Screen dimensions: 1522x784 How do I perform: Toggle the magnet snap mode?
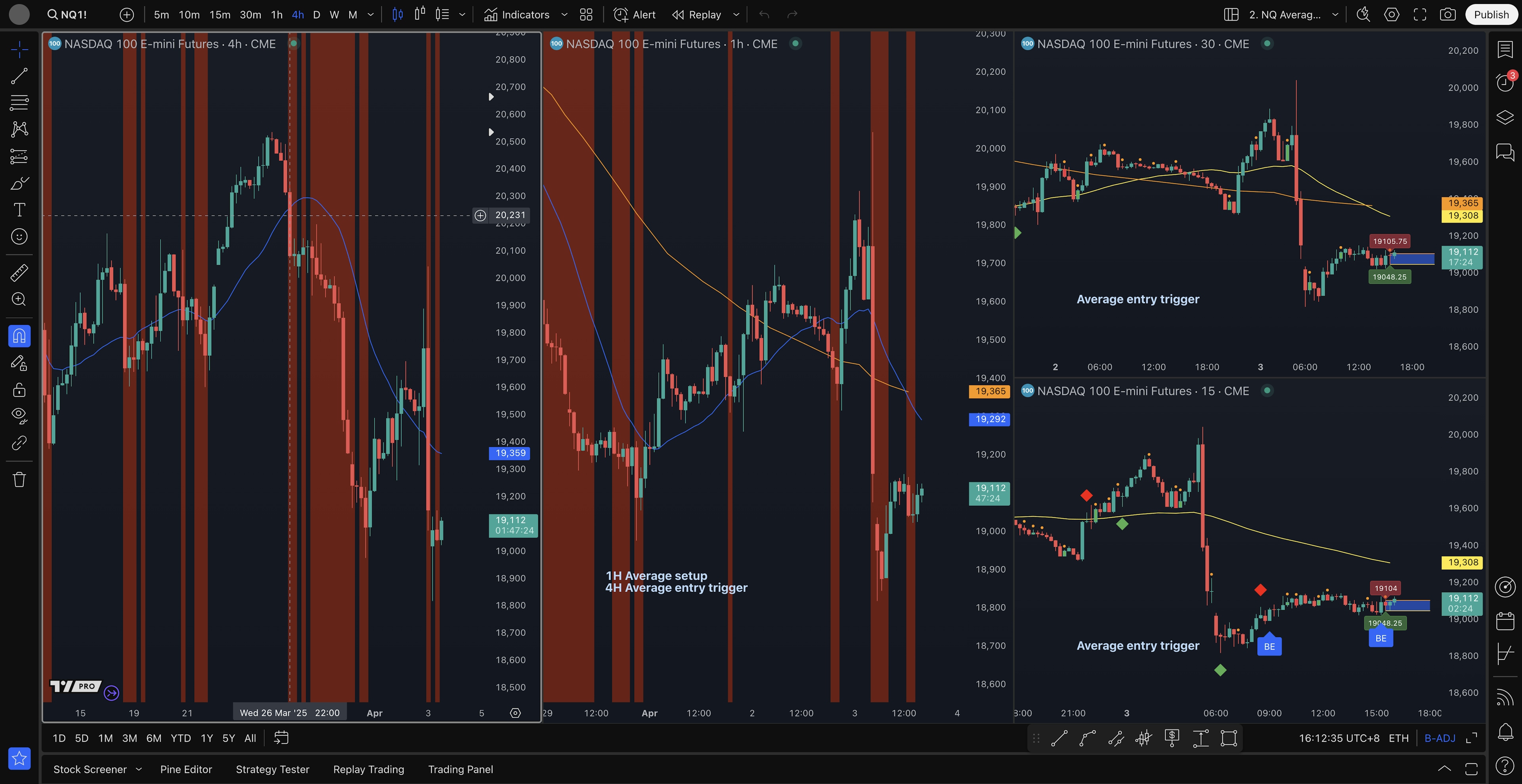19,336
